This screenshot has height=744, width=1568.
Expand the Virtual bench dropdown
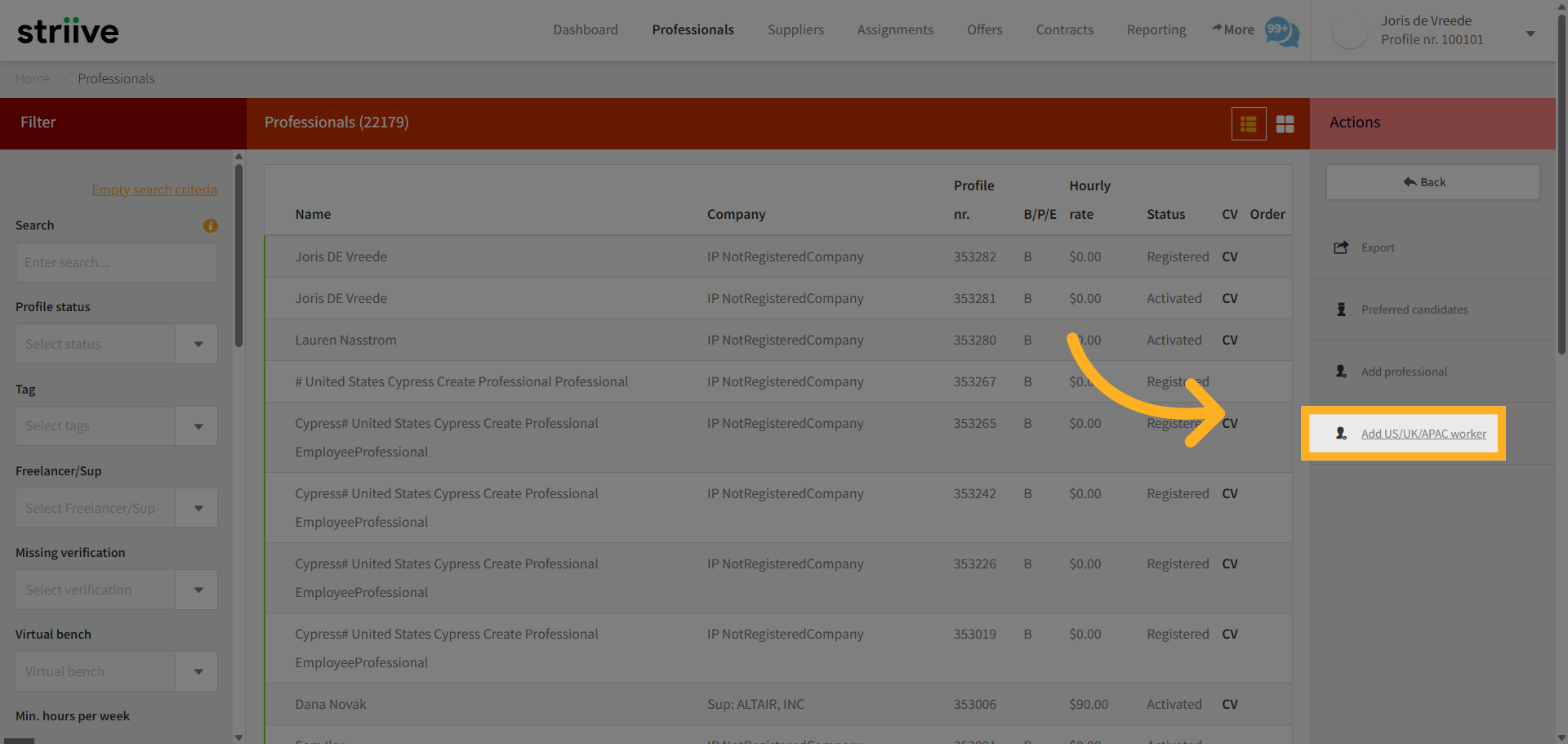click(196, 670)
